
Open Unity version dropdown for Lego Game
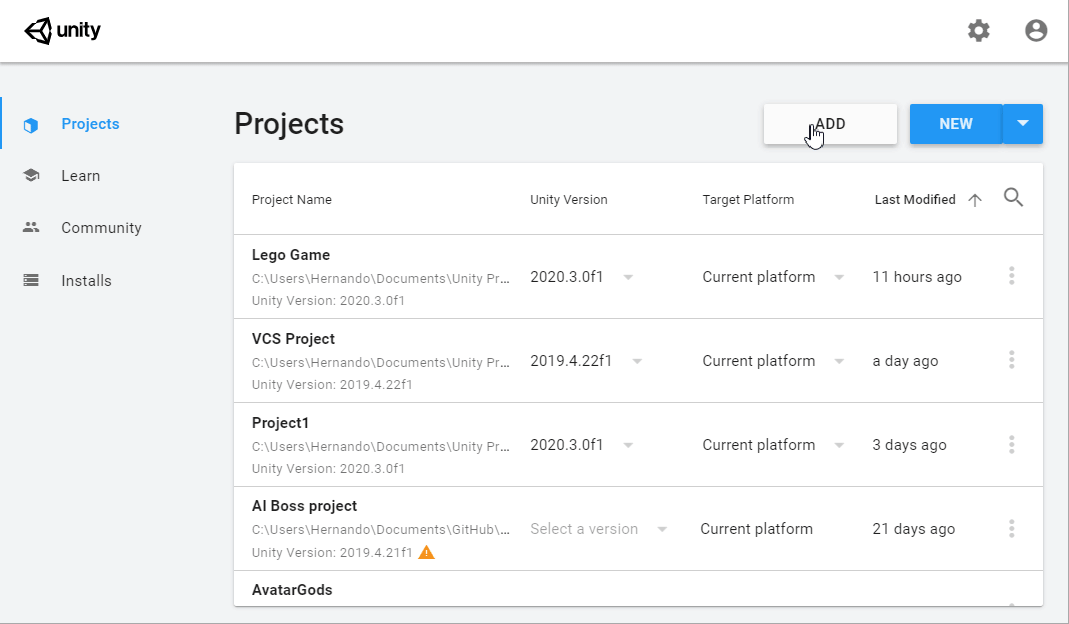click(x=628, y=277)
